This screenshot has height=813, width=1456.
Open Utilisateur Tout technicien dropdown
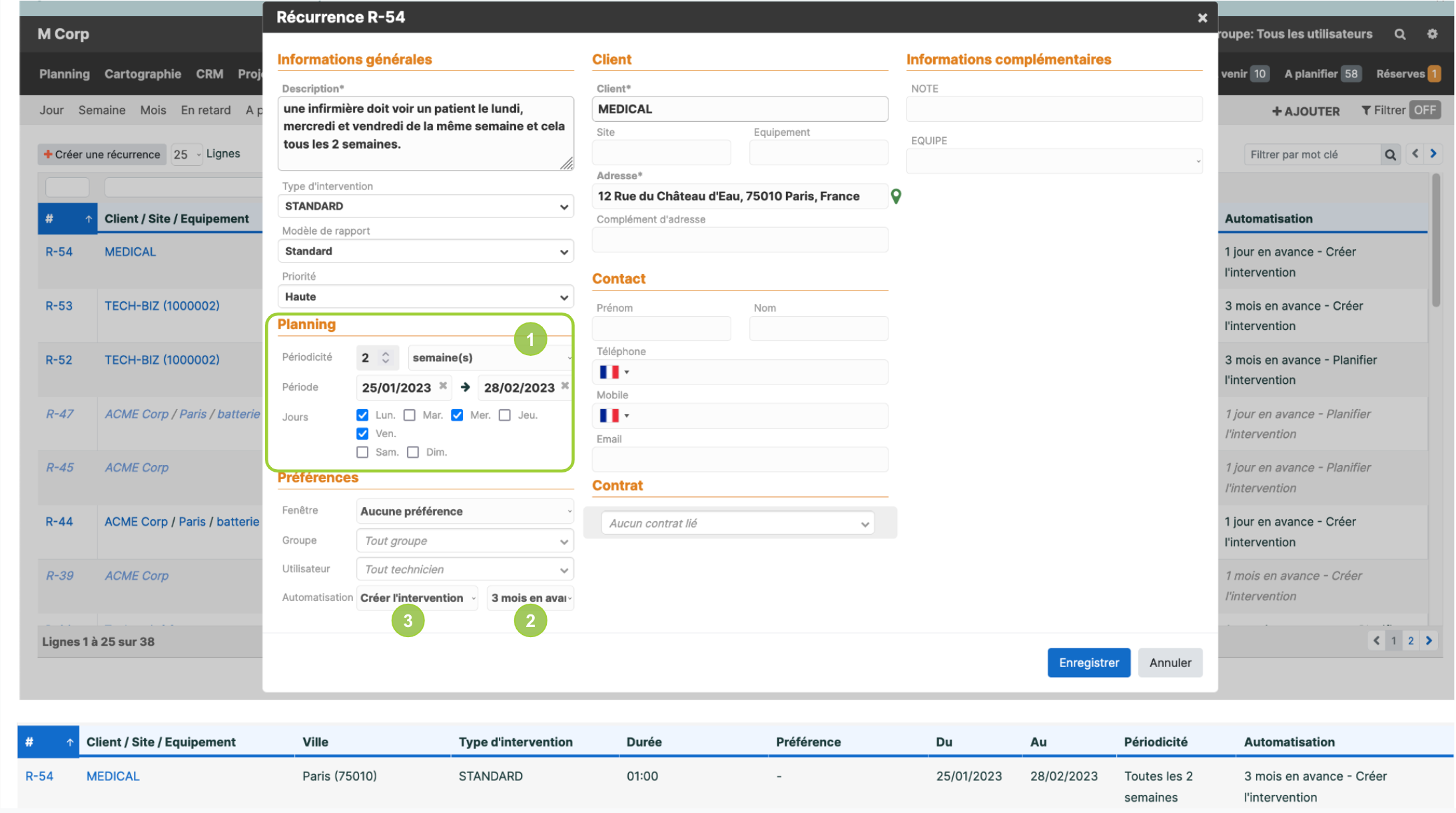(x=465, y=569)
